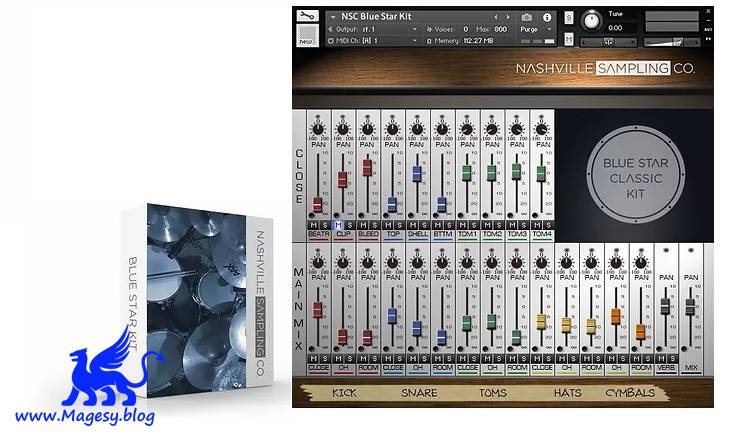This screenshot has height=432, width=741.
Task: Click the BLEED volume fader
Action: click(x=367, y=168)
